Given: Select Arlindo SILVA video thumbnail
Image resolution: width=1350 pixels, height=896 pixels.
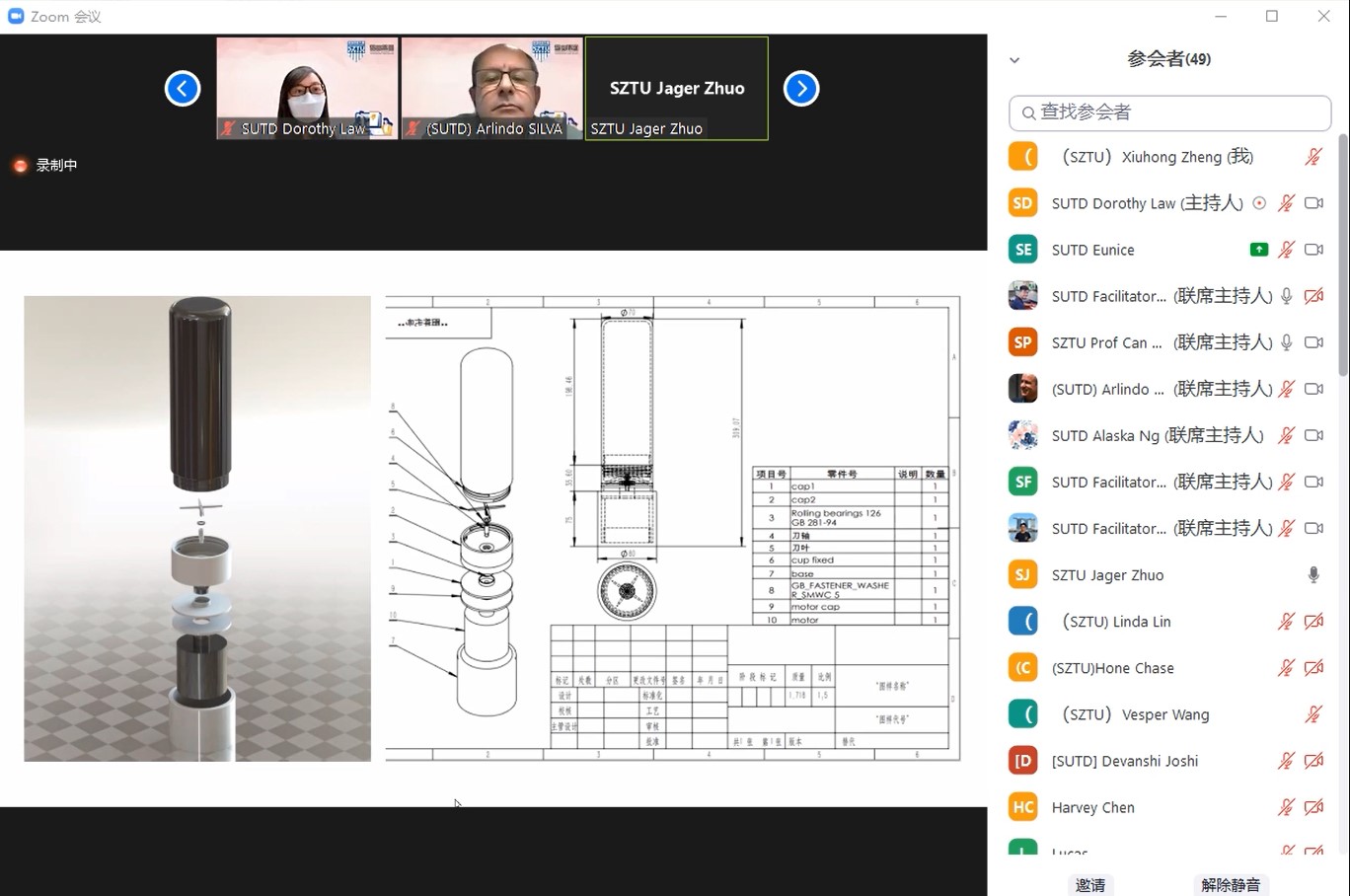Looking at the screenshot, I should click(x=491, y=88).
